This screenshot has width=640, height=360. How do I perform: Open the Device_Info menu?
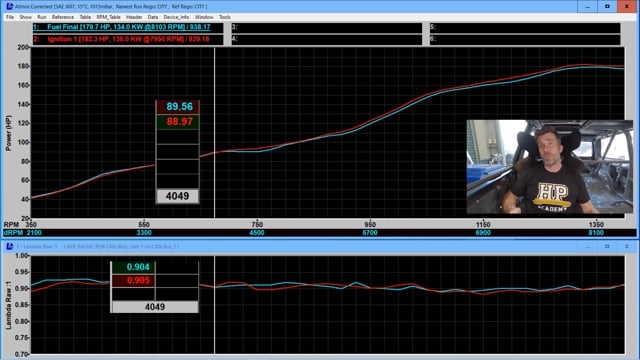click(x=176, y=17)
